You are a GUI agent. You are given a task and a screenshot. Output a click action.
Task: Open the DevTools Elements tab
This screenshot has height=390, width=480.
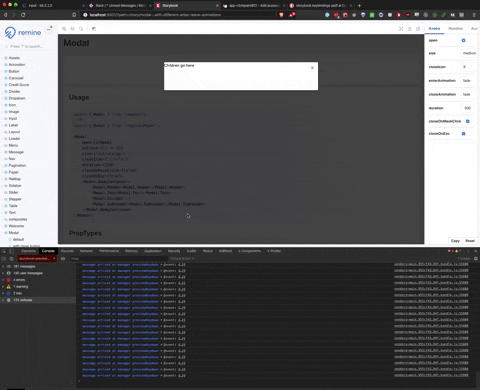tap(28, 251)
